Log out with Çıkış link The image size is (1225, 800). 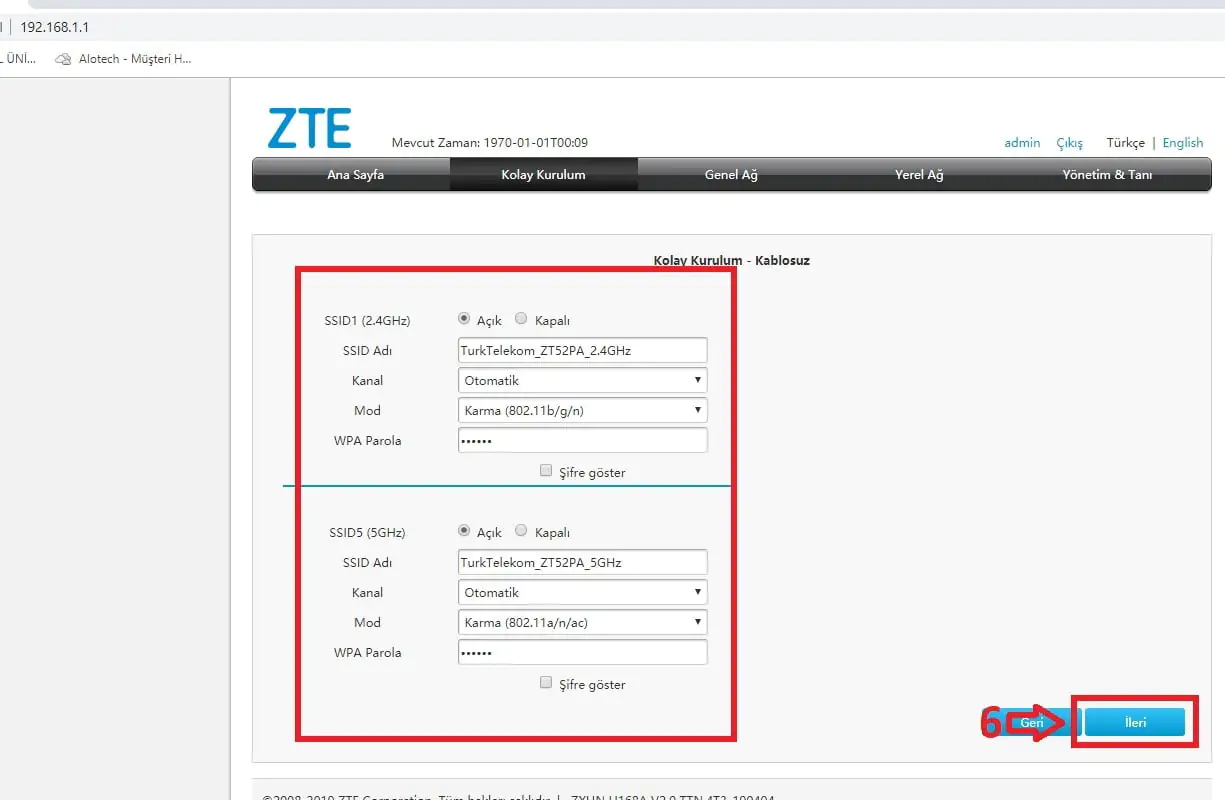1070,143
